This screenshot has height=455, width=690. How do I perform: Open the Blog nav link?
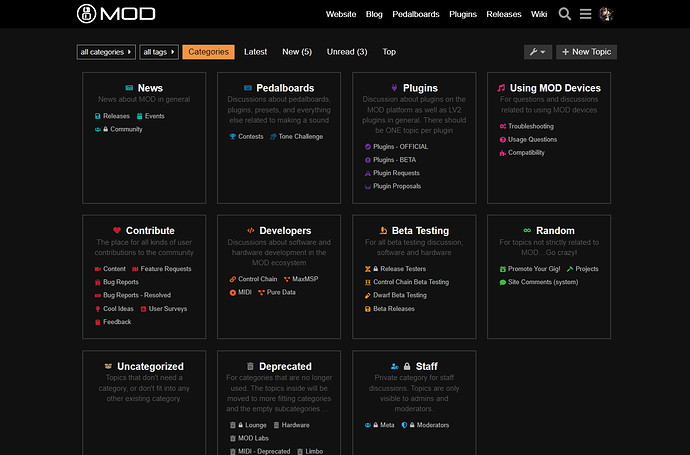tap(374, 14)
